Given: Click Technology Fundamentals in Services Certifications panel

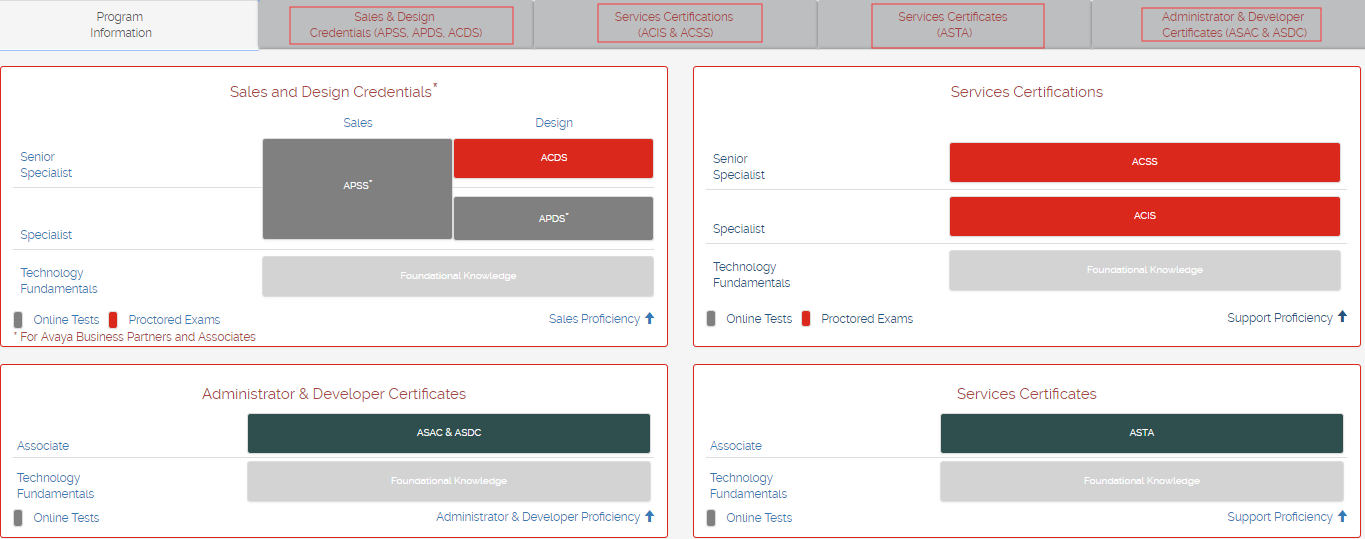Looking at the screenshot, I should coord(752,275).
